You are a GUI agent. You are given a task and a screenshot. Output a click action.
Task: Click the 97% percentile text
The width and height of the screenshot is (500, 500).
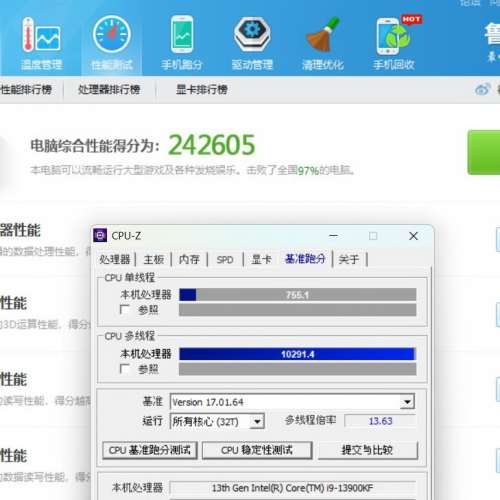(309, 171)
